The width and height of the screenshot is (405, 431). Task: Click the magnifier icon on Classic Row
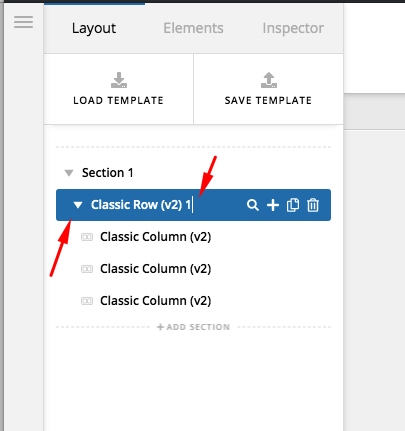coord(253,205)
